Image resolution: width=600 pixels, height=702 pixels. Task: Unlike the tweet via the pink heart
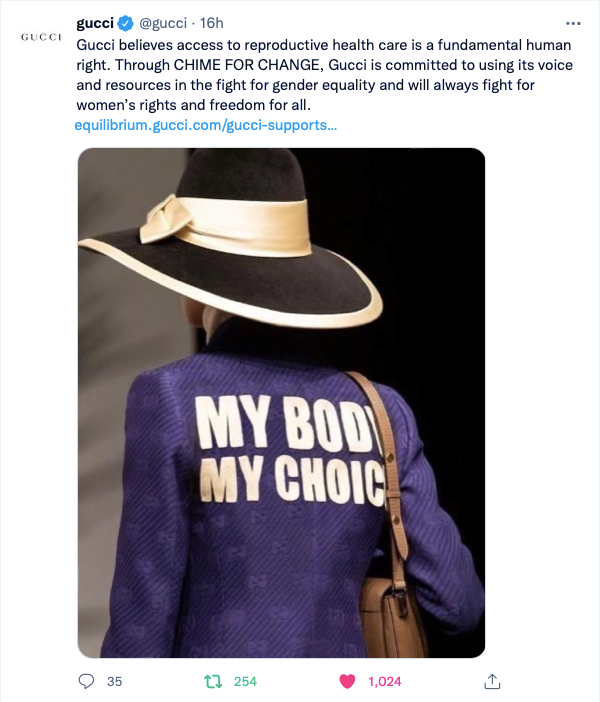pos(347,681)
